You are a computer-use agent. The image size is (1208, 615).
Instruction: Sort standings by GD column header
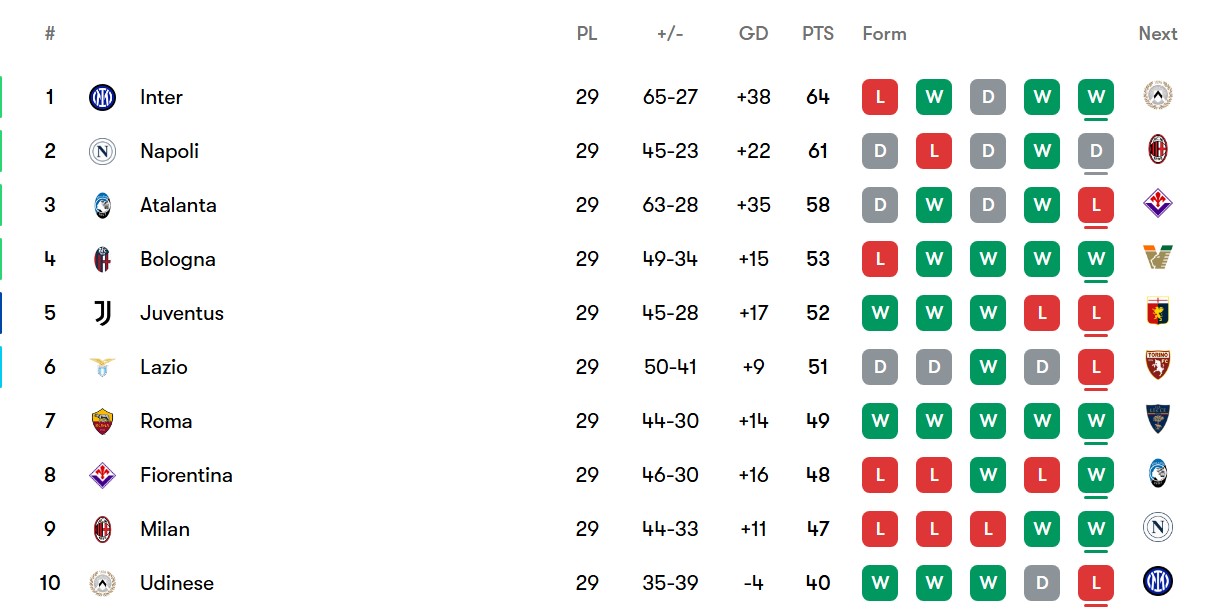click(x=753, y=33)
